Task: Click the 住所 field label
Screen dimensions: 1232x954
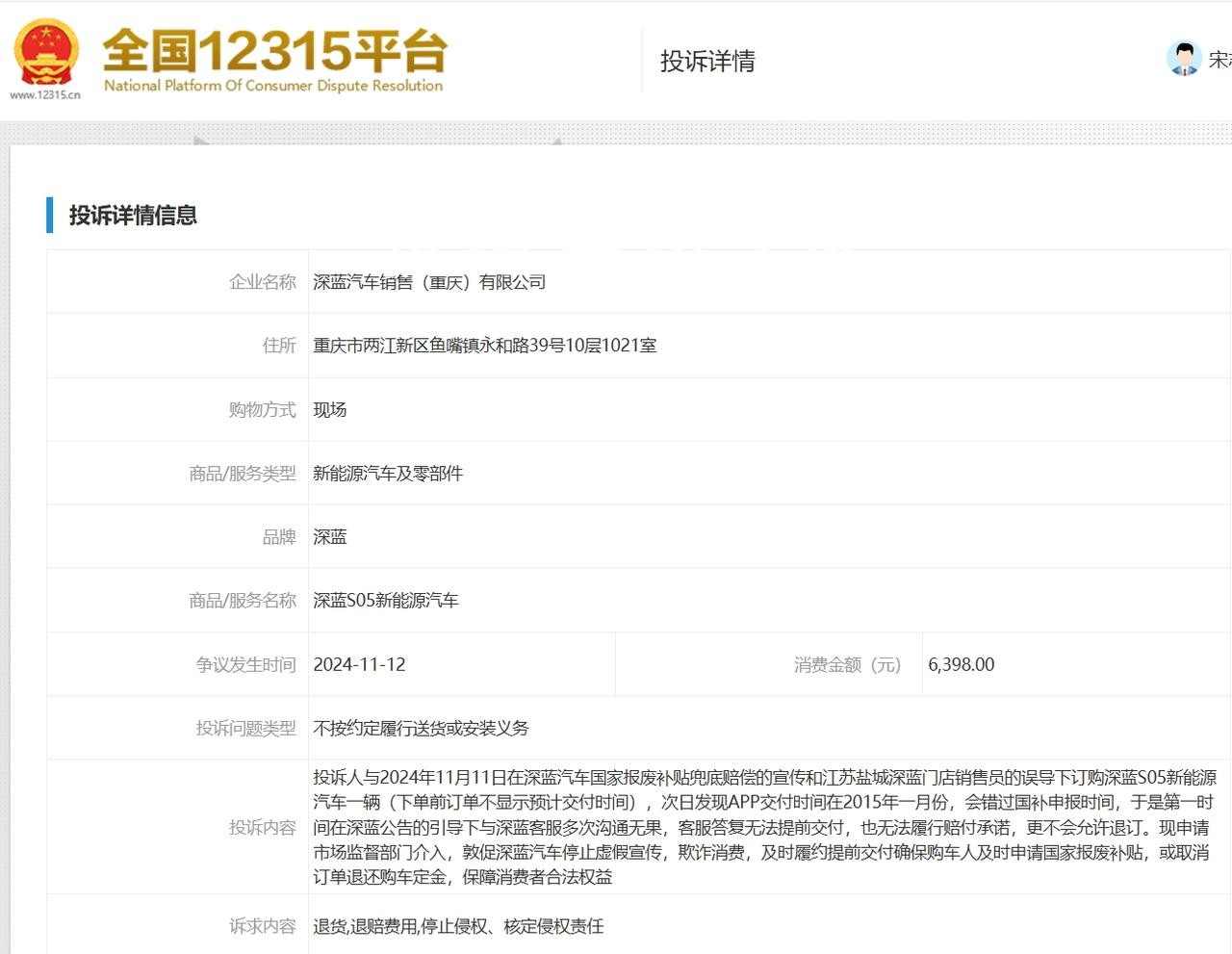Action: click(279, 346)
